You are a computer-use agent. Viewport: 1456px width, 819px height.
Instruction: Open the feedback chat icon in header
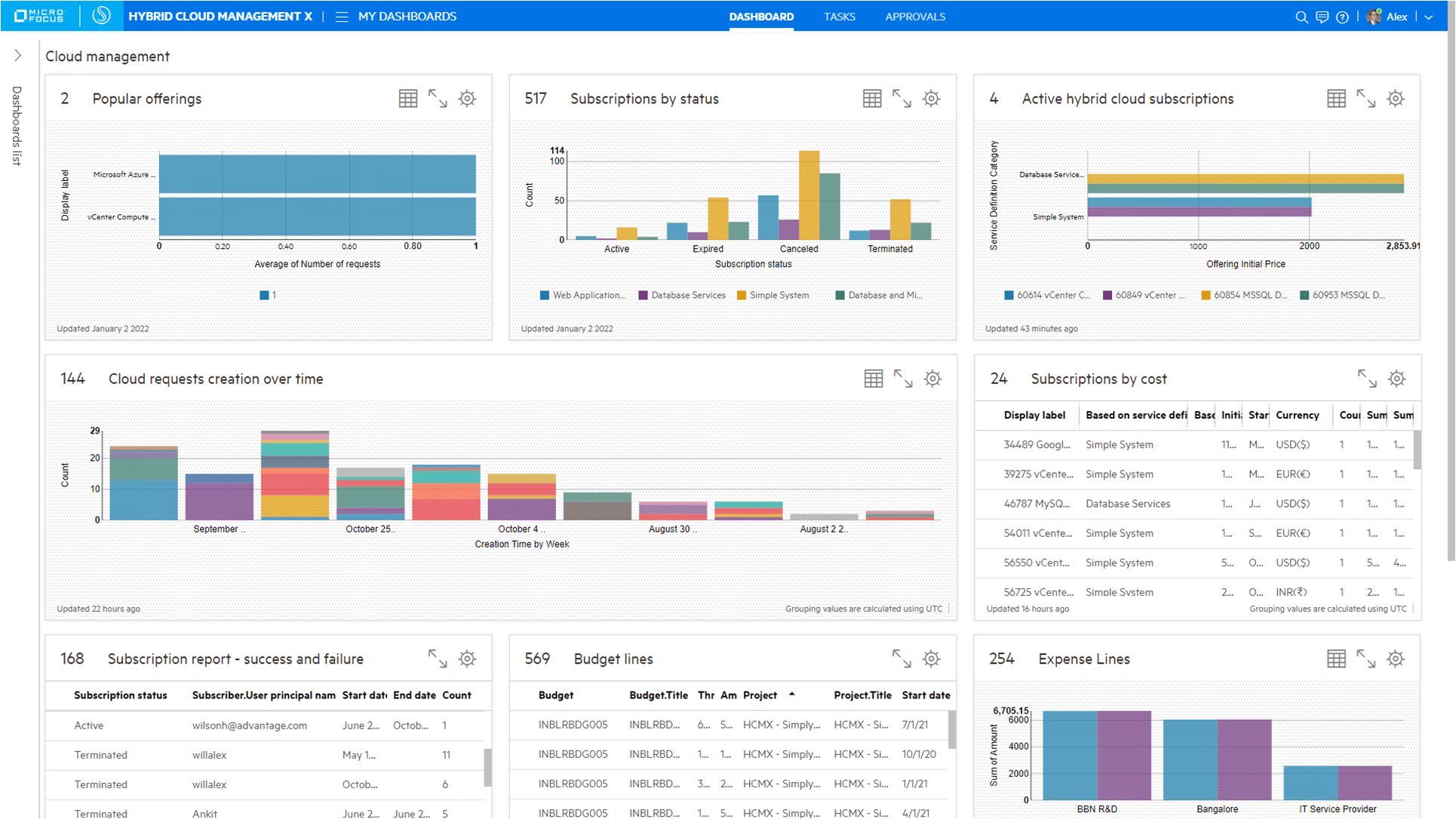click(x=1322, y=17)
